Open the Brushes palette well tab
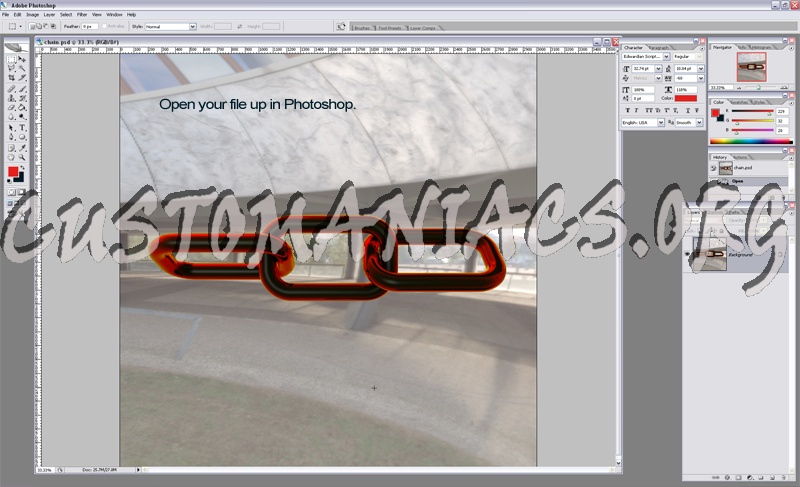 coord(362,28)
